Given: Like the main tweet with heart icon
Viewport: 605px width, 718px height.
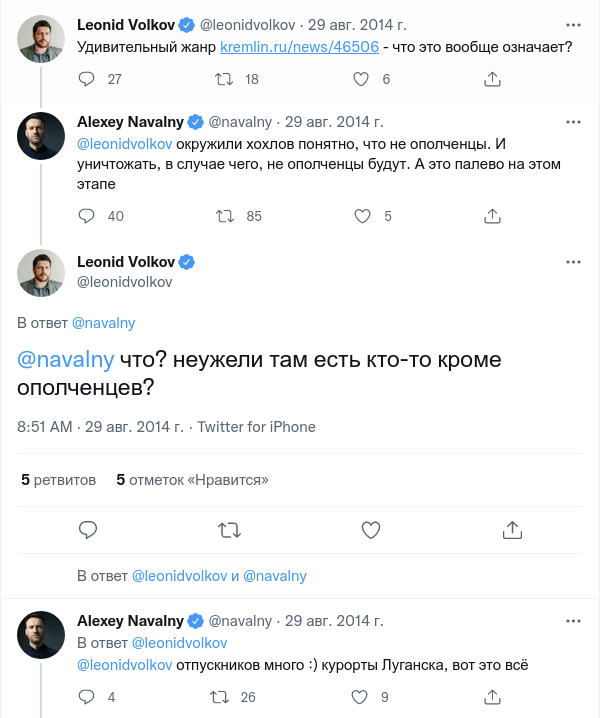Looking at the screenshot, I should click(370, 529).
